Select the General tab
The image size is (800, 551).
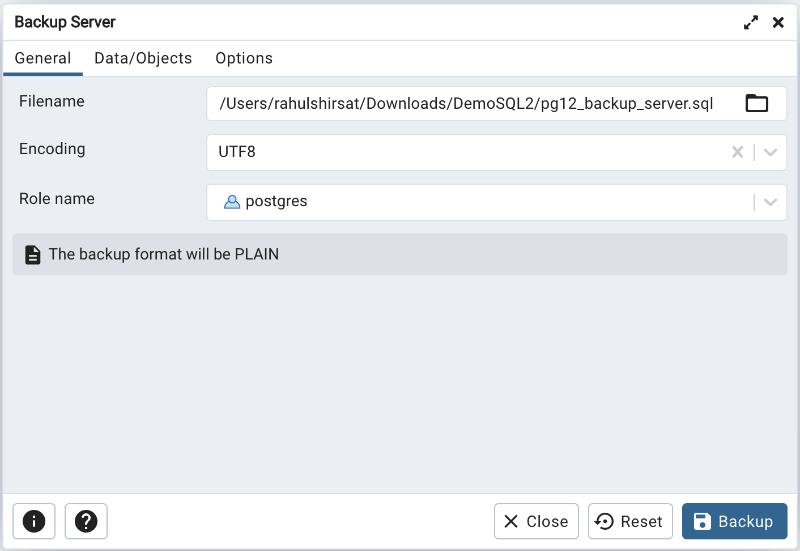coord(42,58)
